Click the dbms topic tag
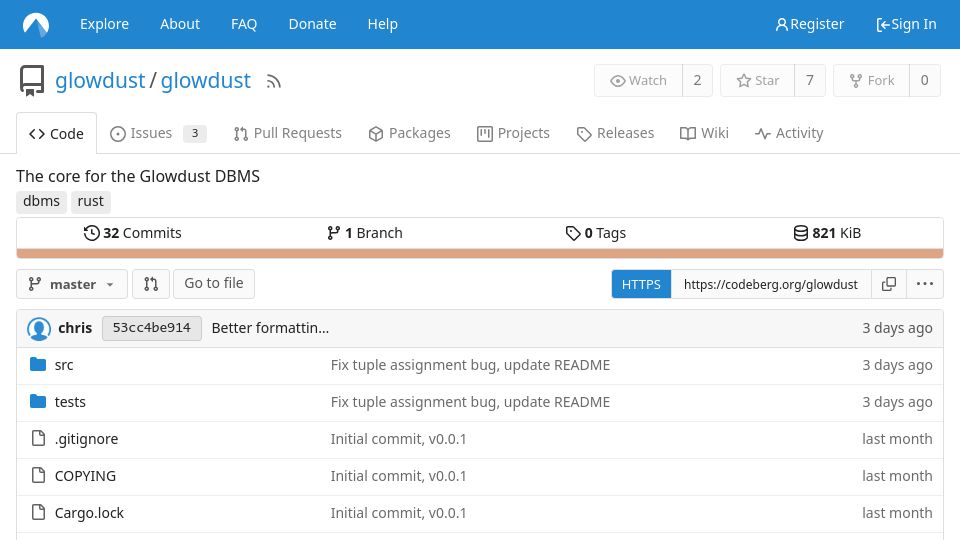 click(x=42, y=201)
